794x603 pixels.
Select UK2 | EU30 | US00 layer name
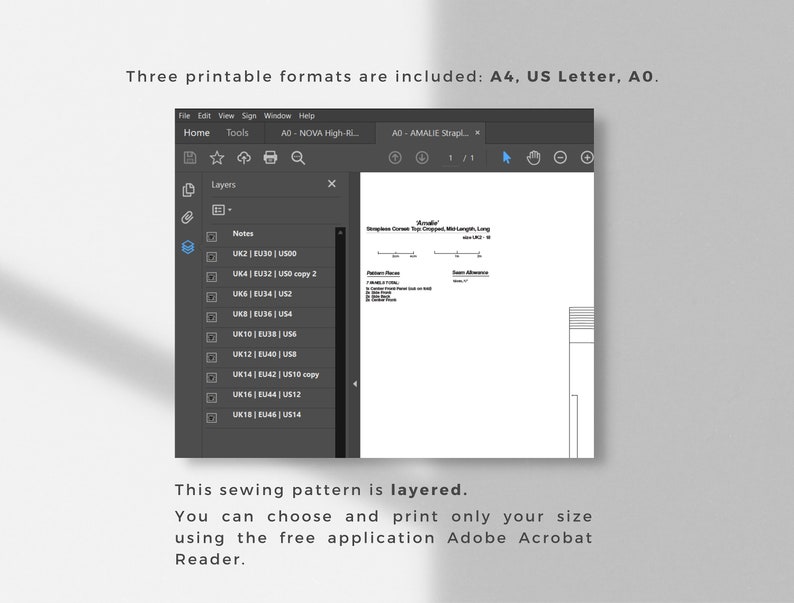point(264,254)
